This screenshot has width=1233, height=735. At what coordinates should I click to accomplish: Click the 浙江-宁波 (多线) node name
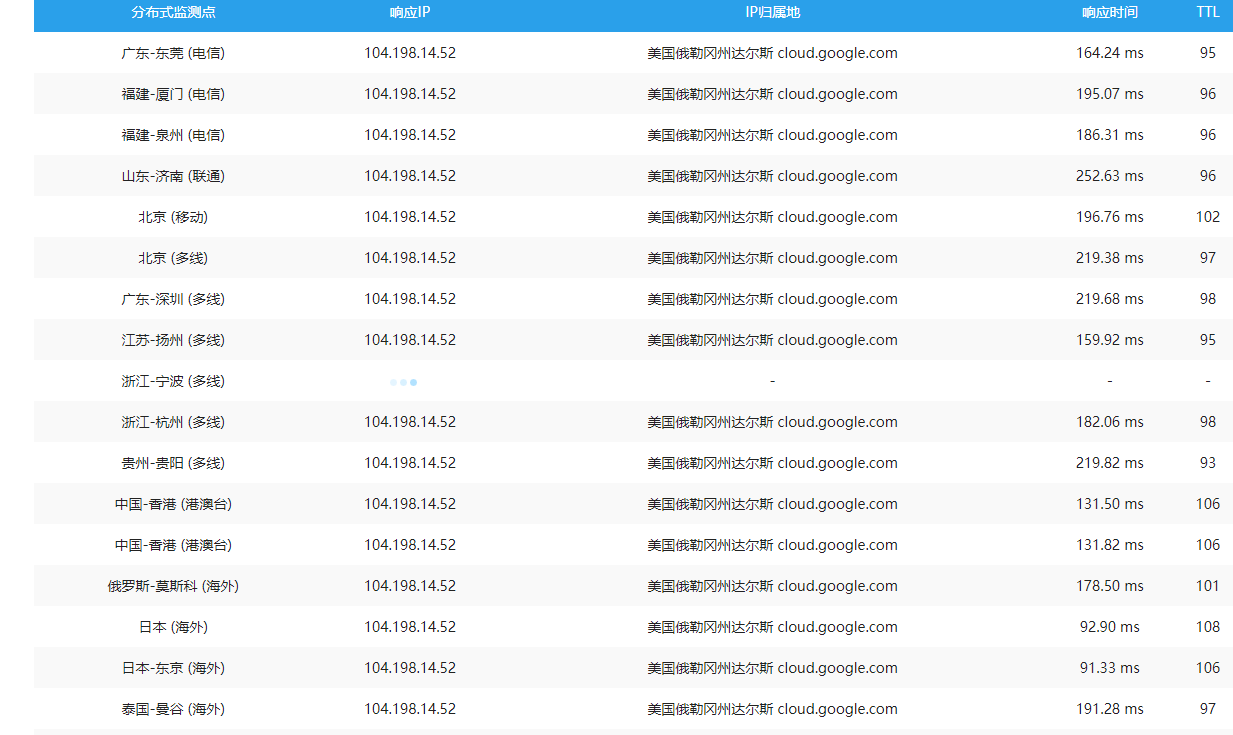click(x=173, y=381)
